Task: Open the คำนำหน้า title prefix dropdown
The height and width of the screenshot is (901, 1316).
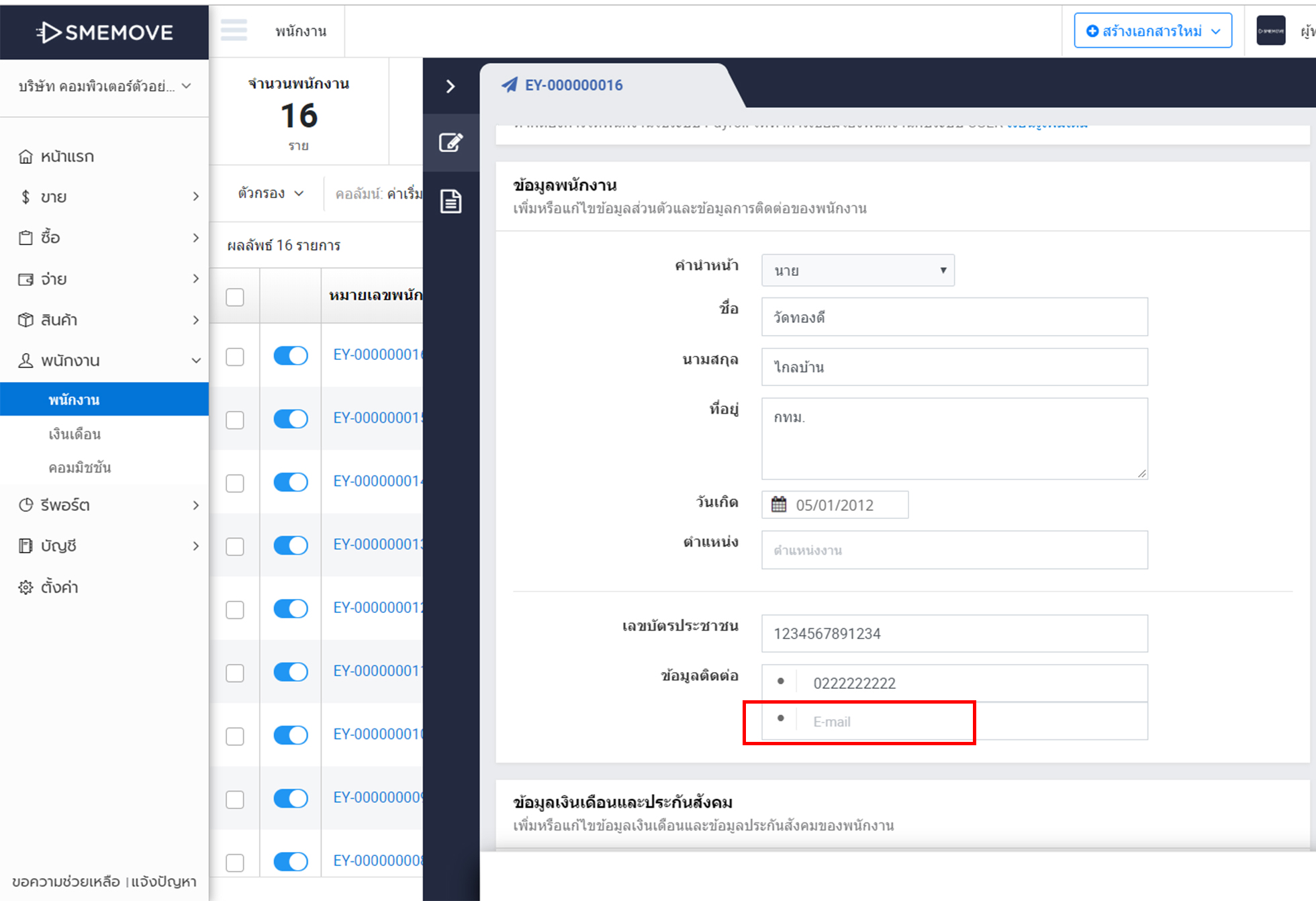Action: pos(857,271)
